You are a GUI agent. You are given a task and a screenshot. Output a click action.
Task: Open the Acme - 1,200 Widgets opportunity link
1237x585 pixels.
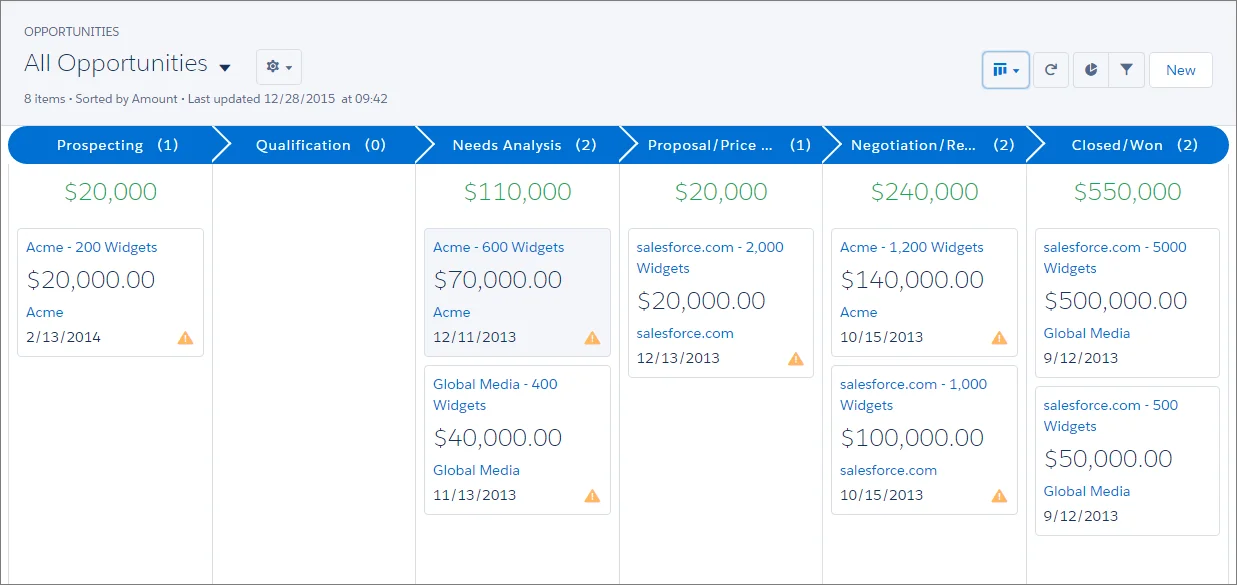911,247
